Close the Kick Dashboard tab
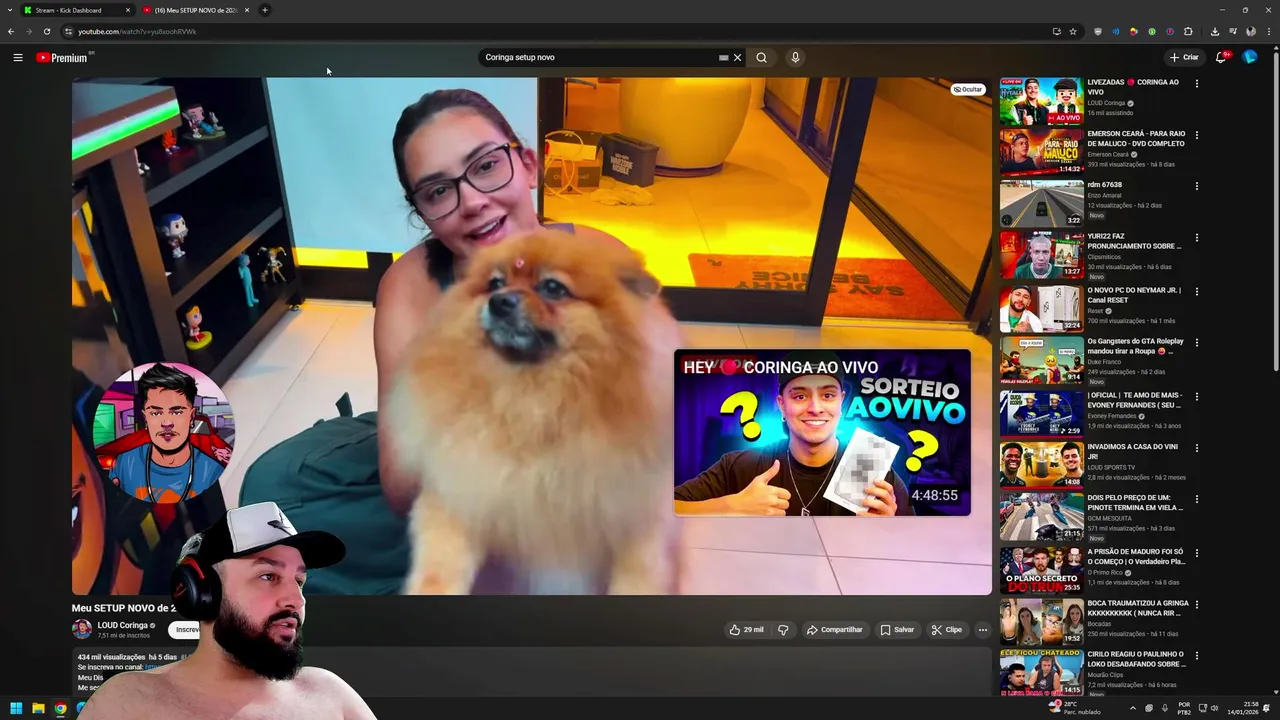 [x=128, y=10]
